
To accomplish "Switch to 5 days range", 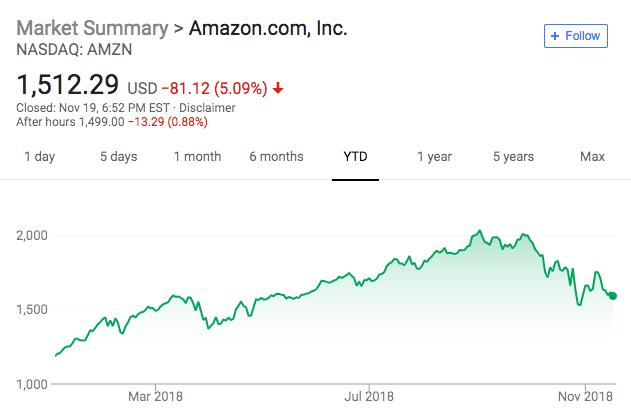I will [x=119, y=156].
